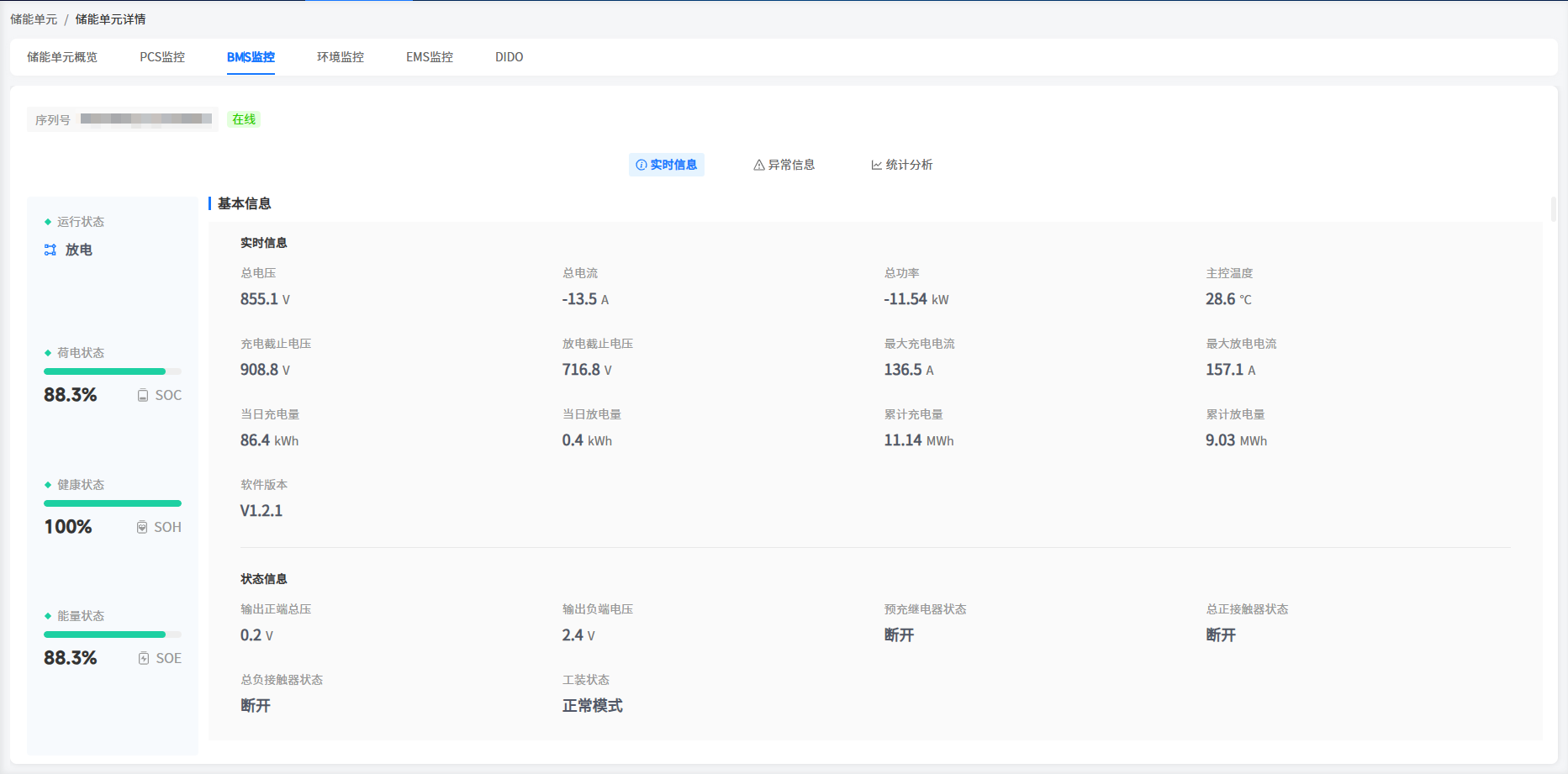Screen dimensions: 1568x774
Task: Click the green dot beside 运行状态
Action: pos(48,222)
